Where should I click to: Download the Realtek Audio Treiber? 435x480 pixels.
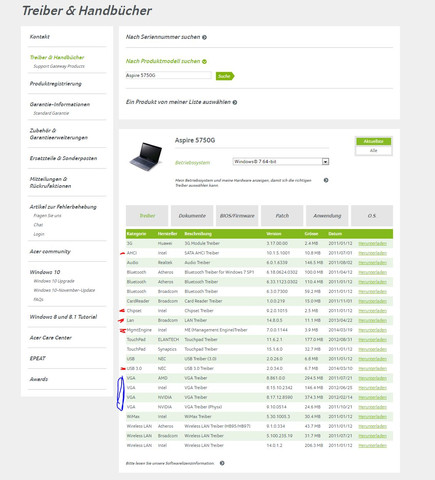click(x=372, y=263)
